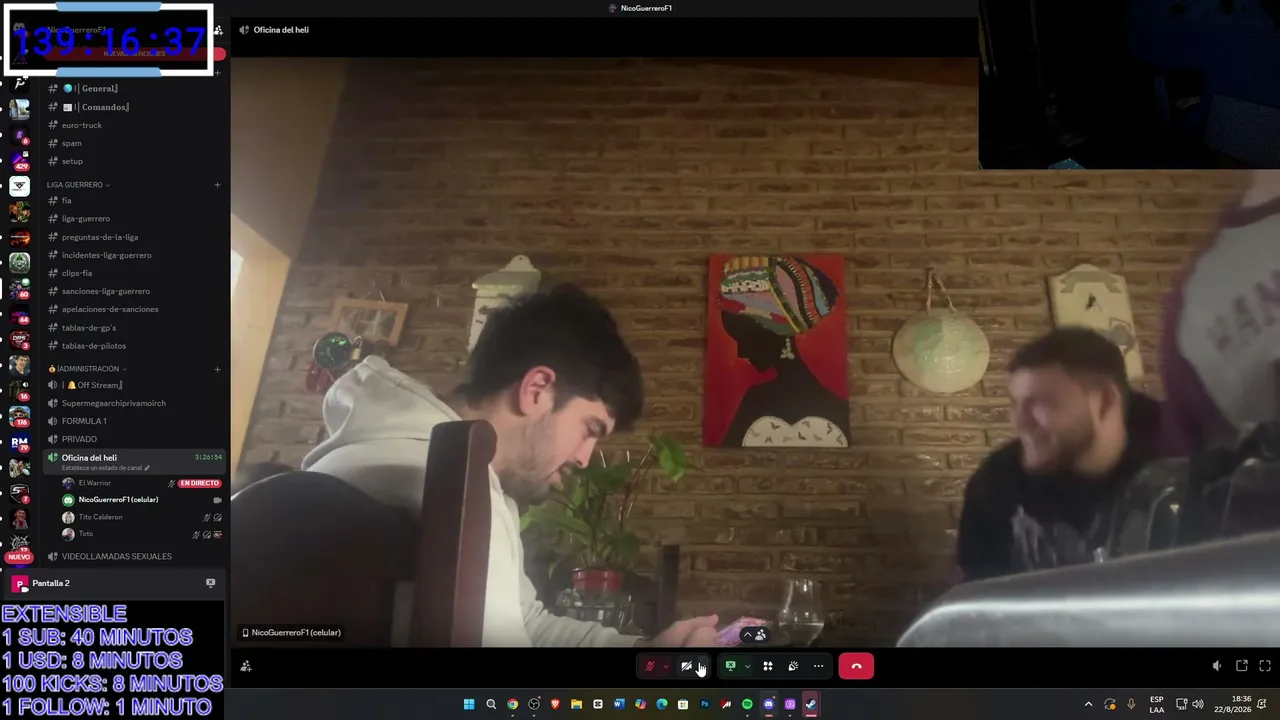This screenshot has height=720, width=1280.
Task: Open the activities launcher icon
Action: [x=768, y=666]
